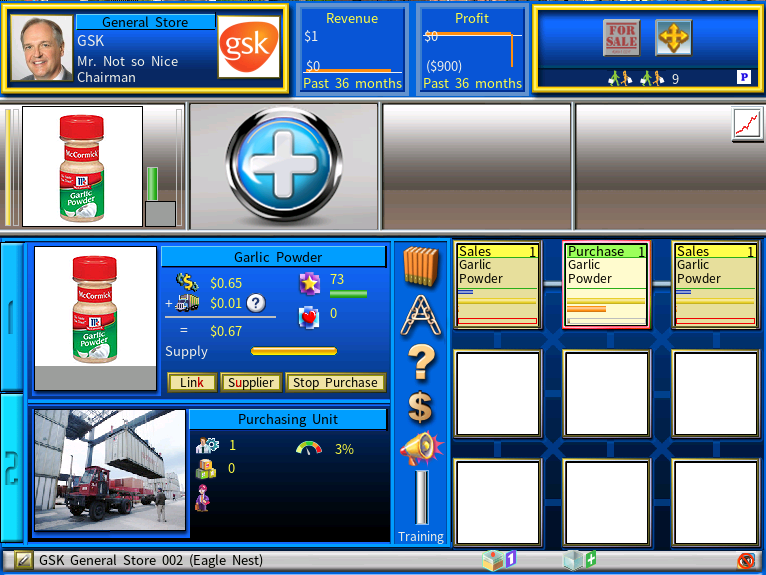Click the building icon with purple 1
This screenshot has width=766, height=575.
point(499,560)
